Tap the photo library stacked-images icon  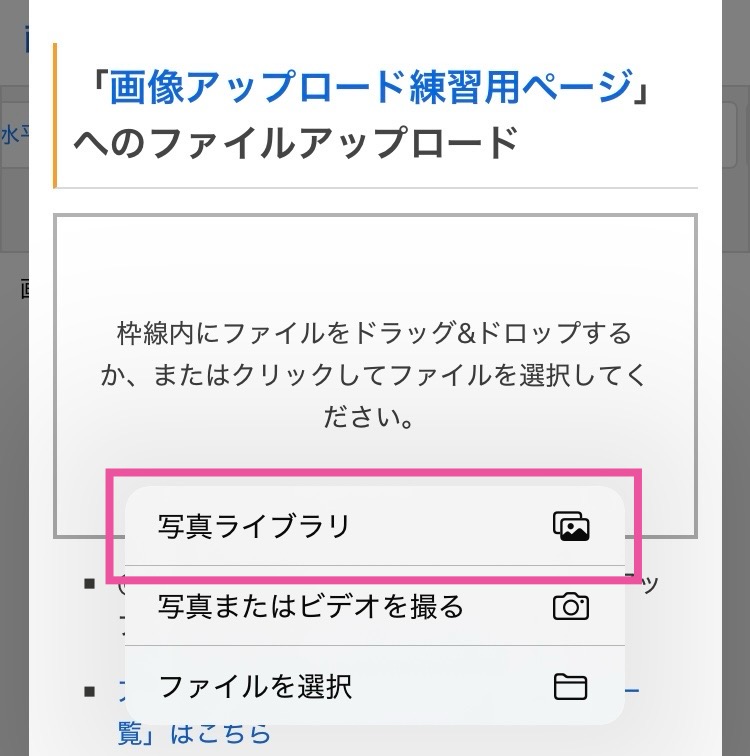(571, 526)
